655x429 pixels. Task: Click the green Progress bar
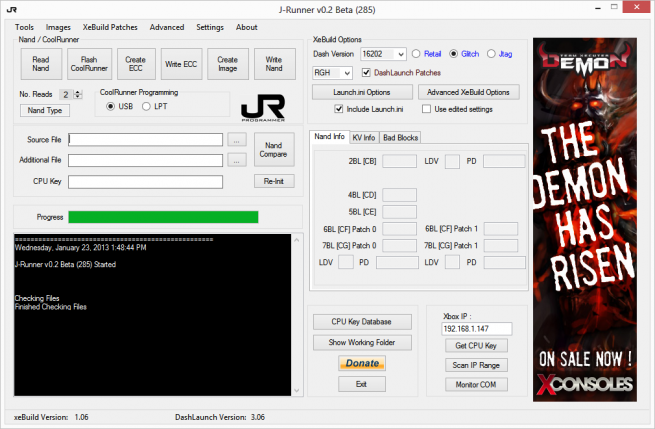coord(162,217)
